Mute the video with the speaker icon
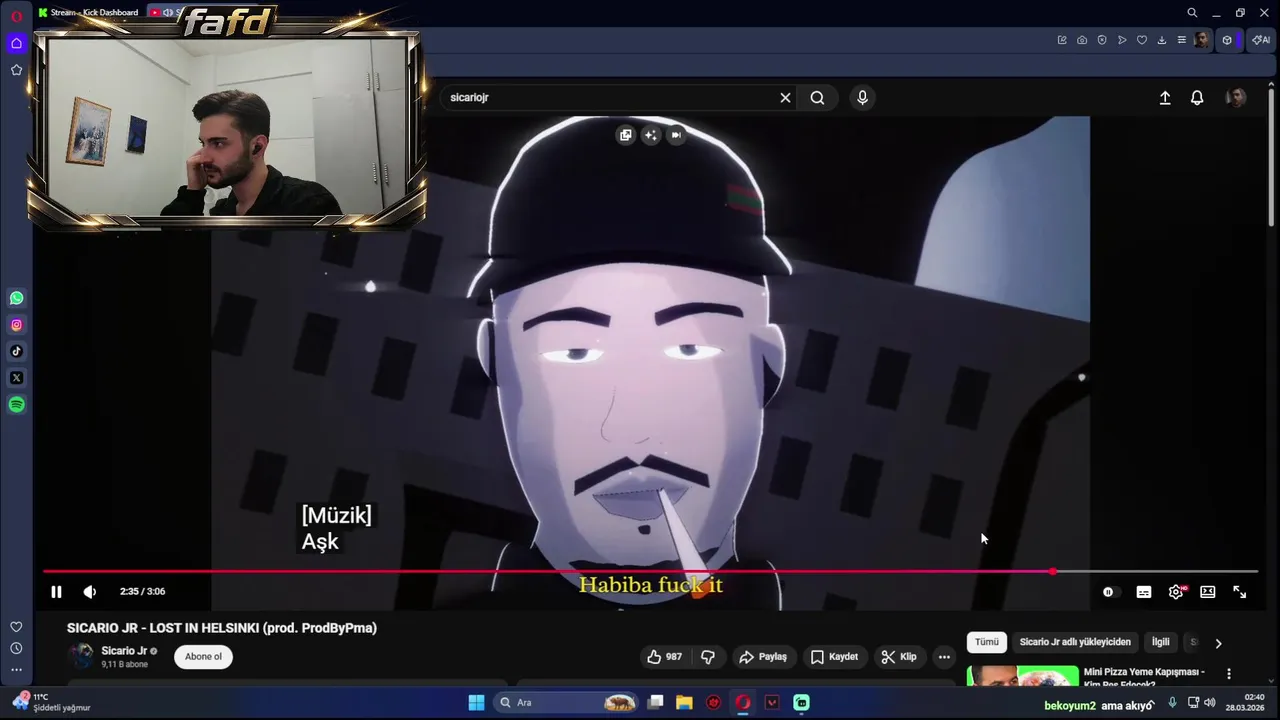Viewport: 1280px width, 720px height. (x=90, y=592)
